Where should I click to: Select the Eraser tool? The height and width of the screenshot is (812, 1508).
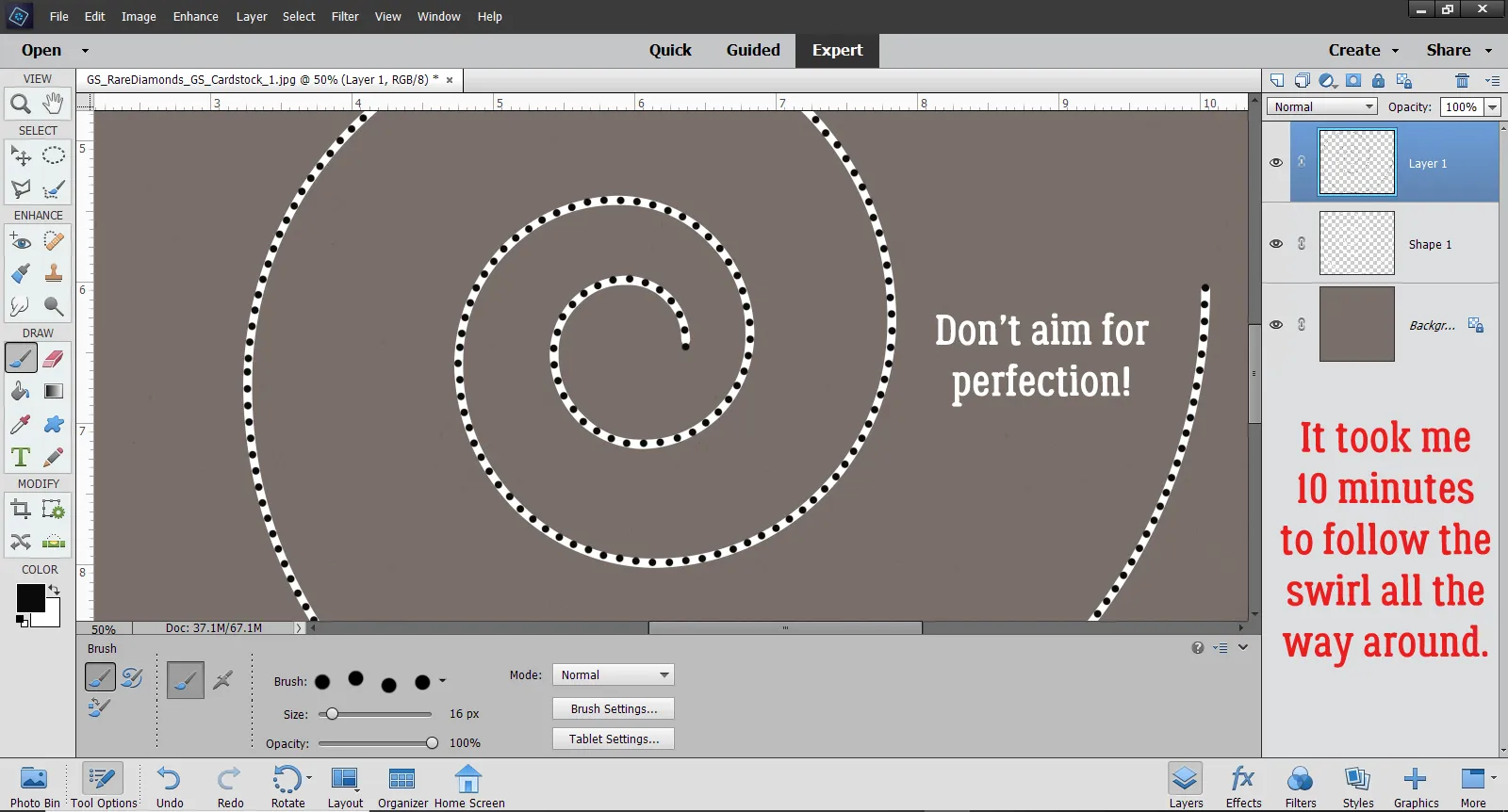point(54,359)
